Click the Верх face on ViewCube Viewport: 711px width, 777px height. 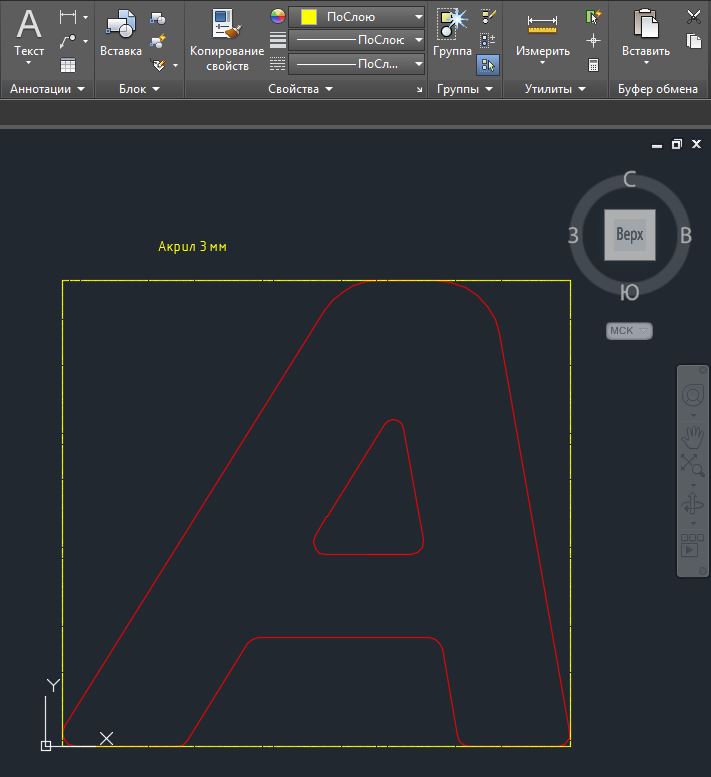630,234
